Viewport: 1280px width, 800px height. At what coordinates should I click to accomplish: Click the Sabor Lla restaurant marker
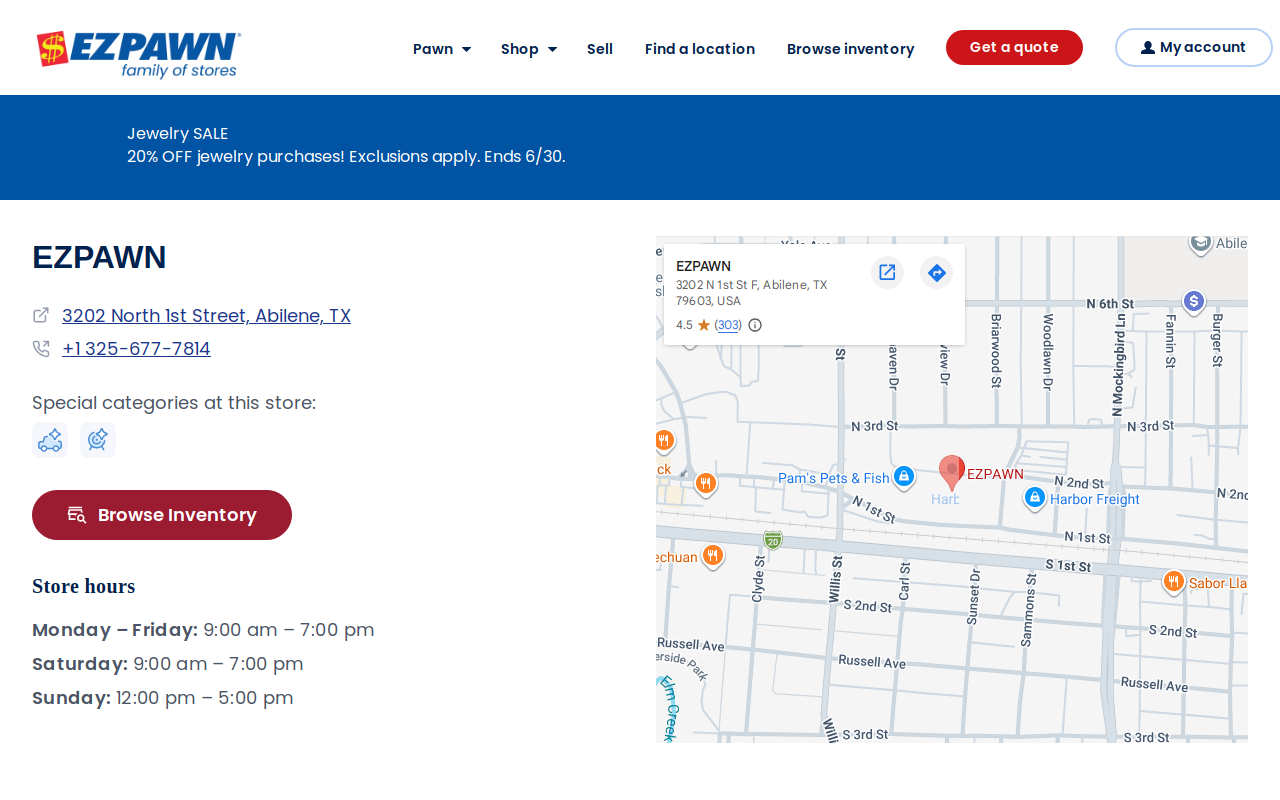1174,582
